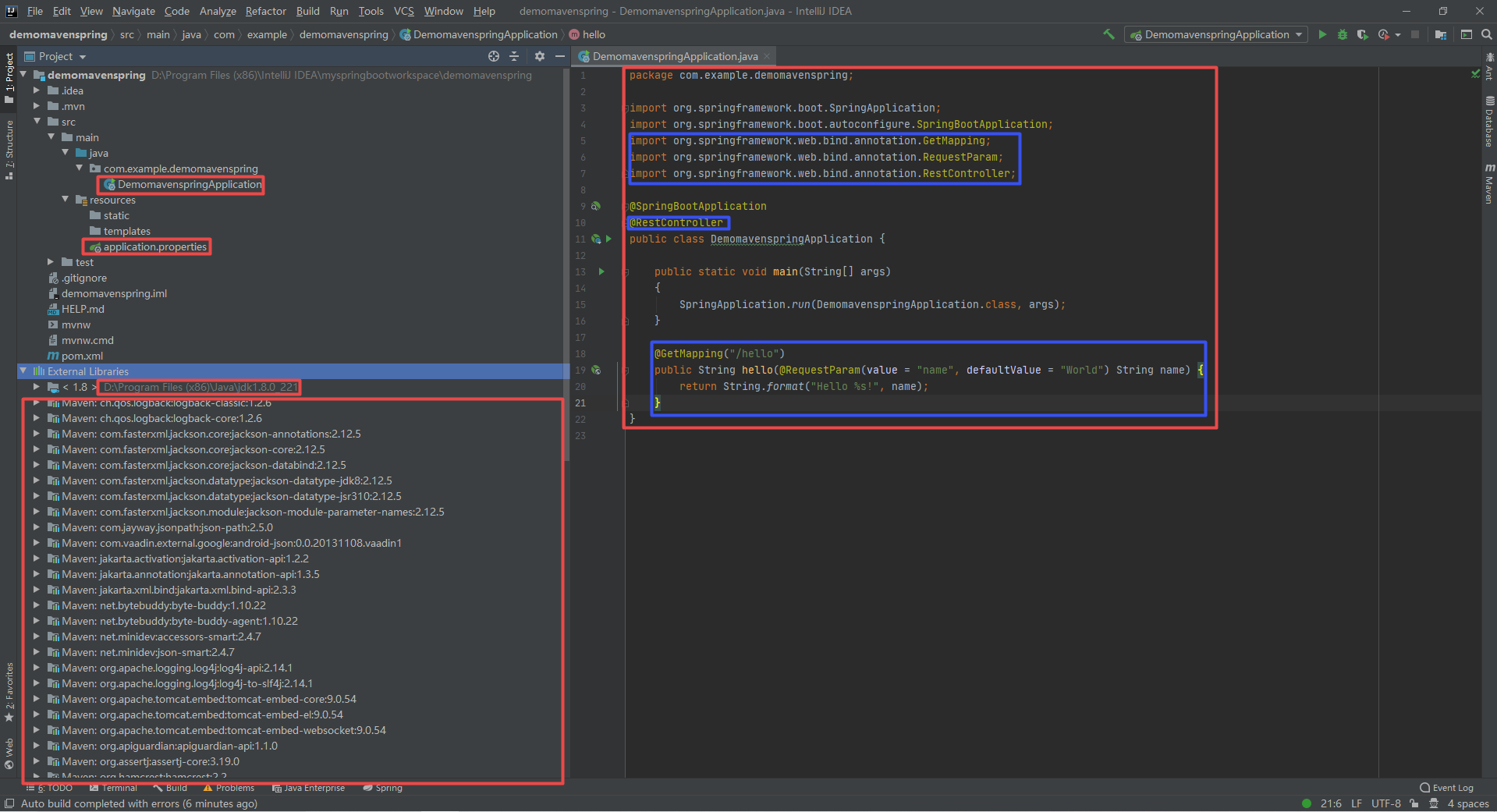
Task: Click the Build Project hammer icon
Action: pyautogui.click(x=1109, y=34)
